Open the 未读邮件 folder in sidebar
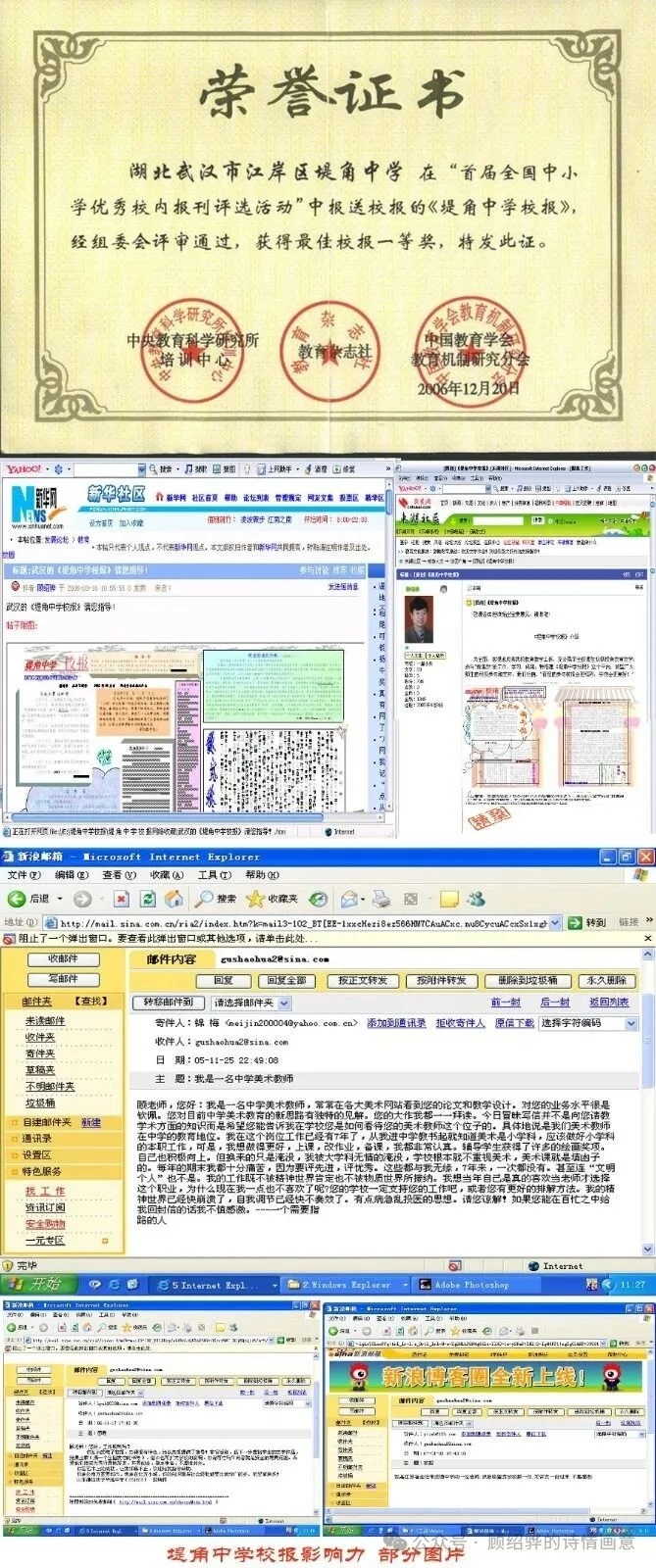Image resolution: width=656 pixels, height=1568 pixels. (x=45, y=1021)
